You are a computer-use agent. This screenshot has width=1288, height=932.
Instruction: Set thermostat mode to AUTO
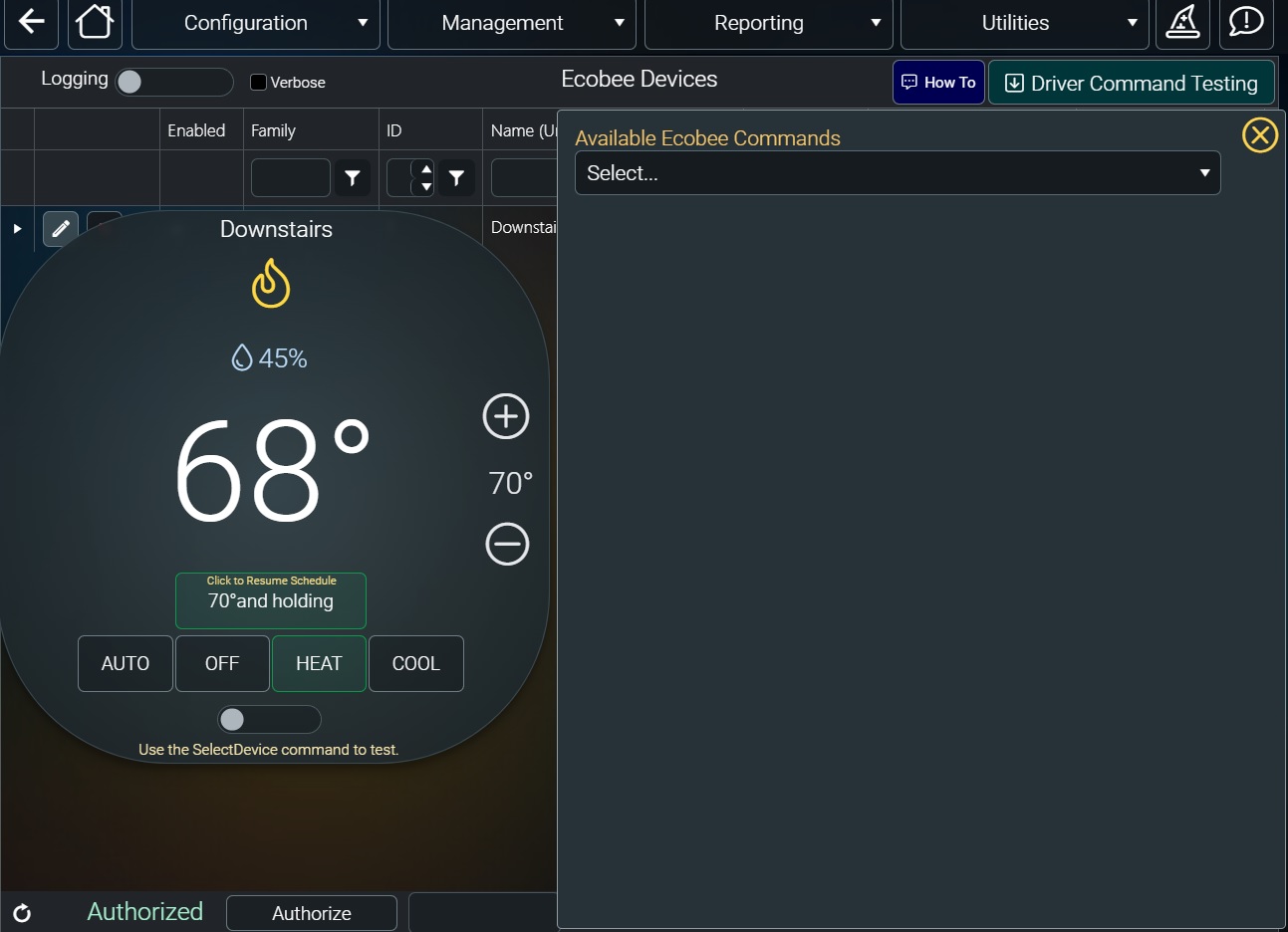pyautogui.click(x=126, y=663)
